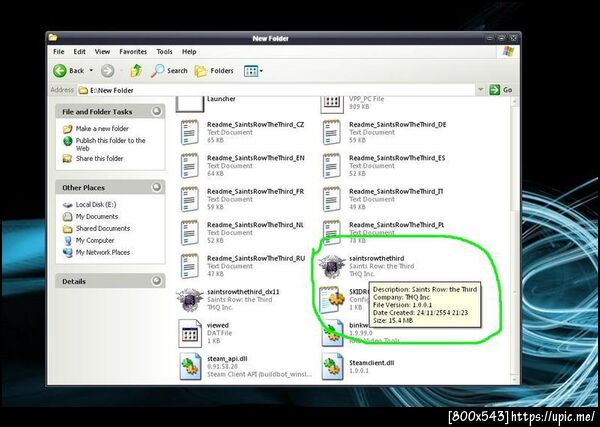Click Make a new folder link
This screenshot has height=427, width=600.
click(102, 129)
